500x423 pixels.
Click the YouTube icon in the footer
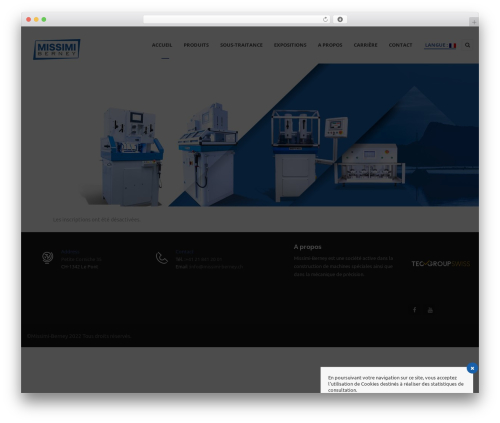[430, 310]
